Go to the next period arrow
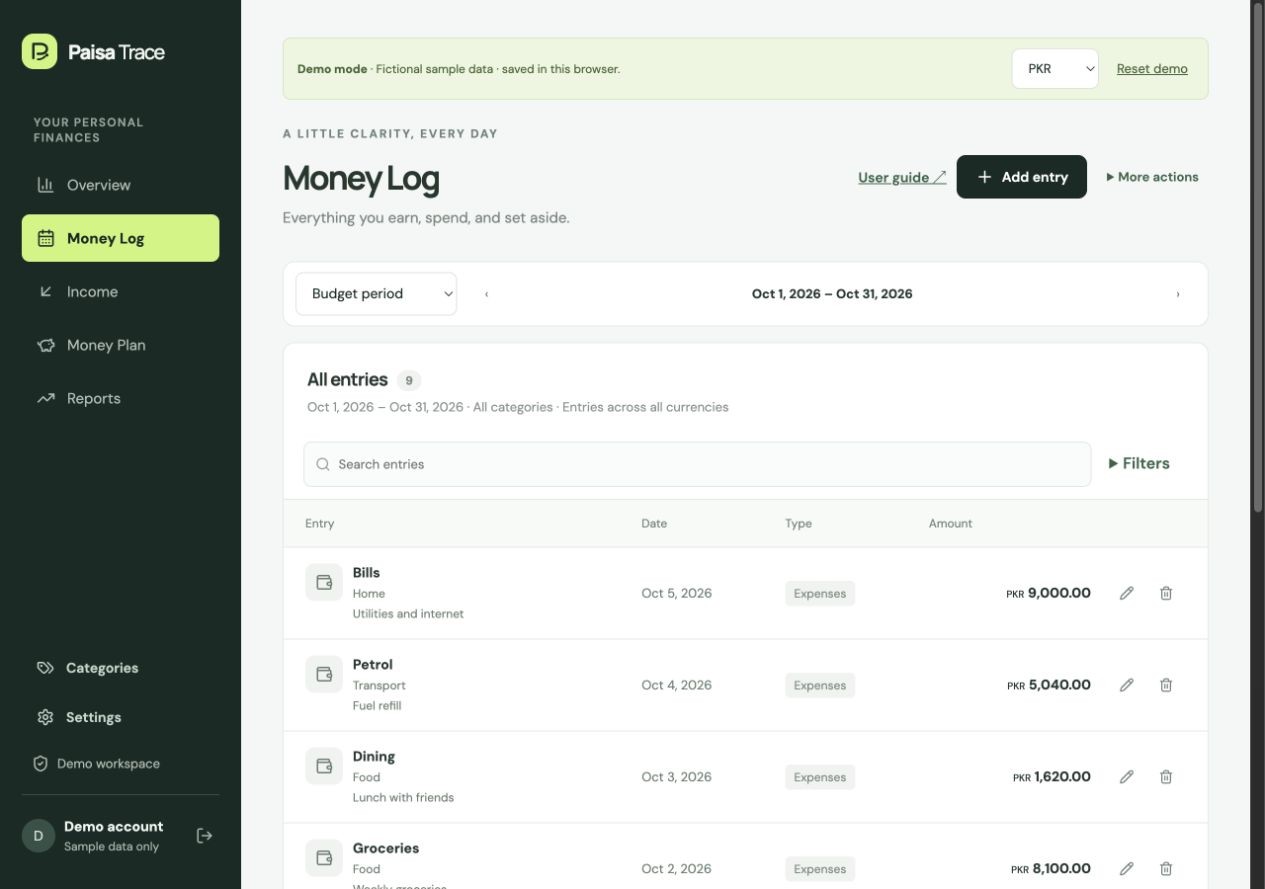The height and width of the screenshot is (889, 1265). click(x=1178, y=294)
